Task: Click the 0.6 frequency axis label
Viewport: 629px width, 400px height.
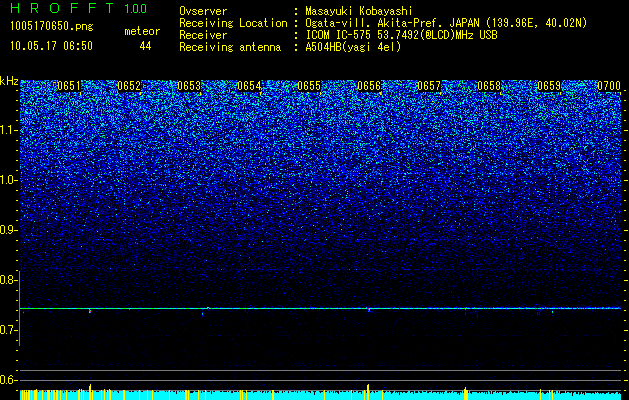Action: coord(8,380)
